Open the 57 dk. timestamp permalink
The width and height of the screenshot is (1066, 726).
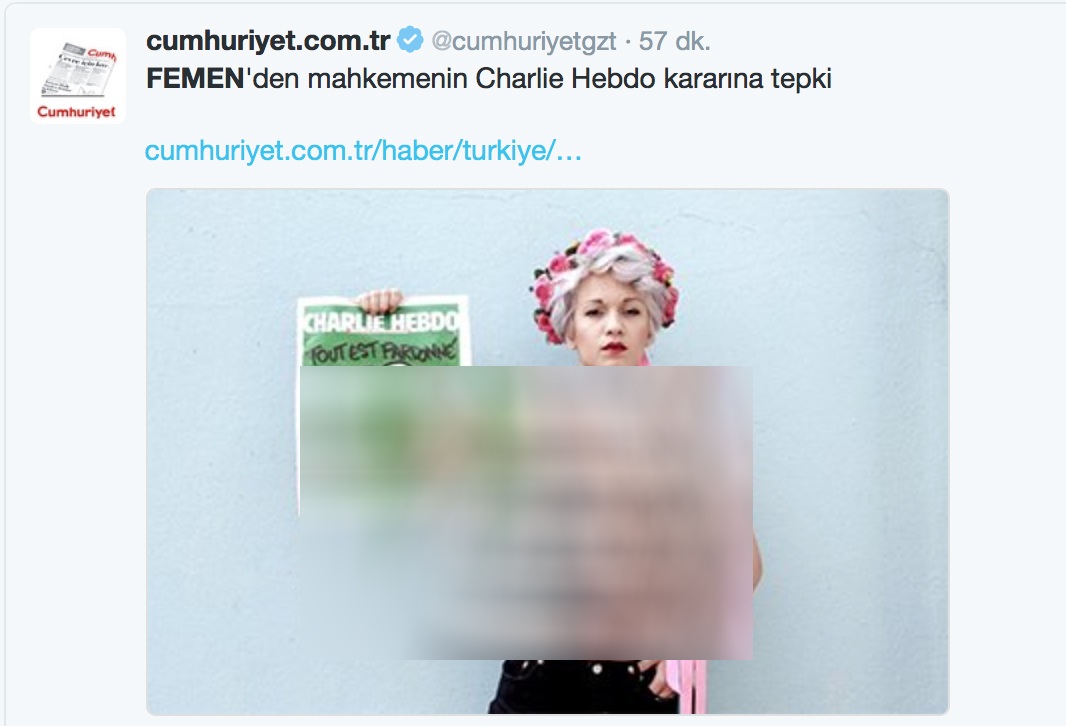click(674, 41)
